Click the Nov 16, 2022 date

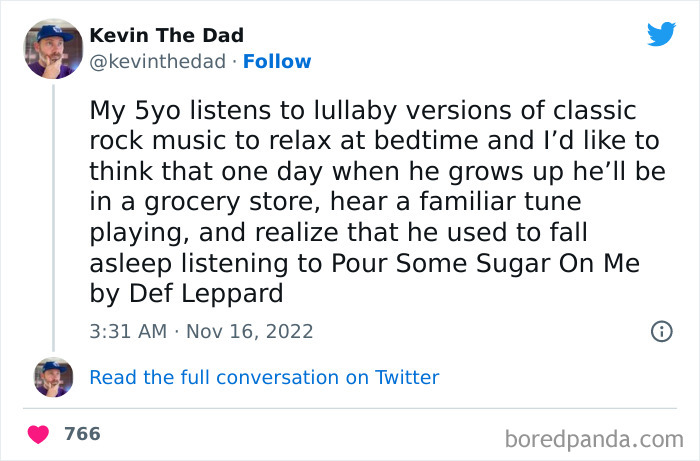point(249,331)
